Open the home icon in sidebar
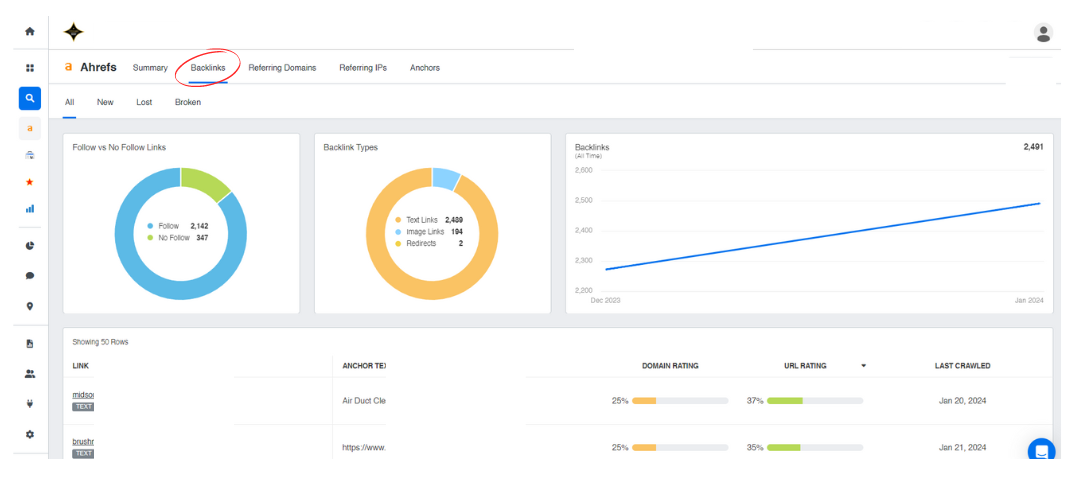The height and width of the screenshot is (478, 1080). (x=30, y=31)
